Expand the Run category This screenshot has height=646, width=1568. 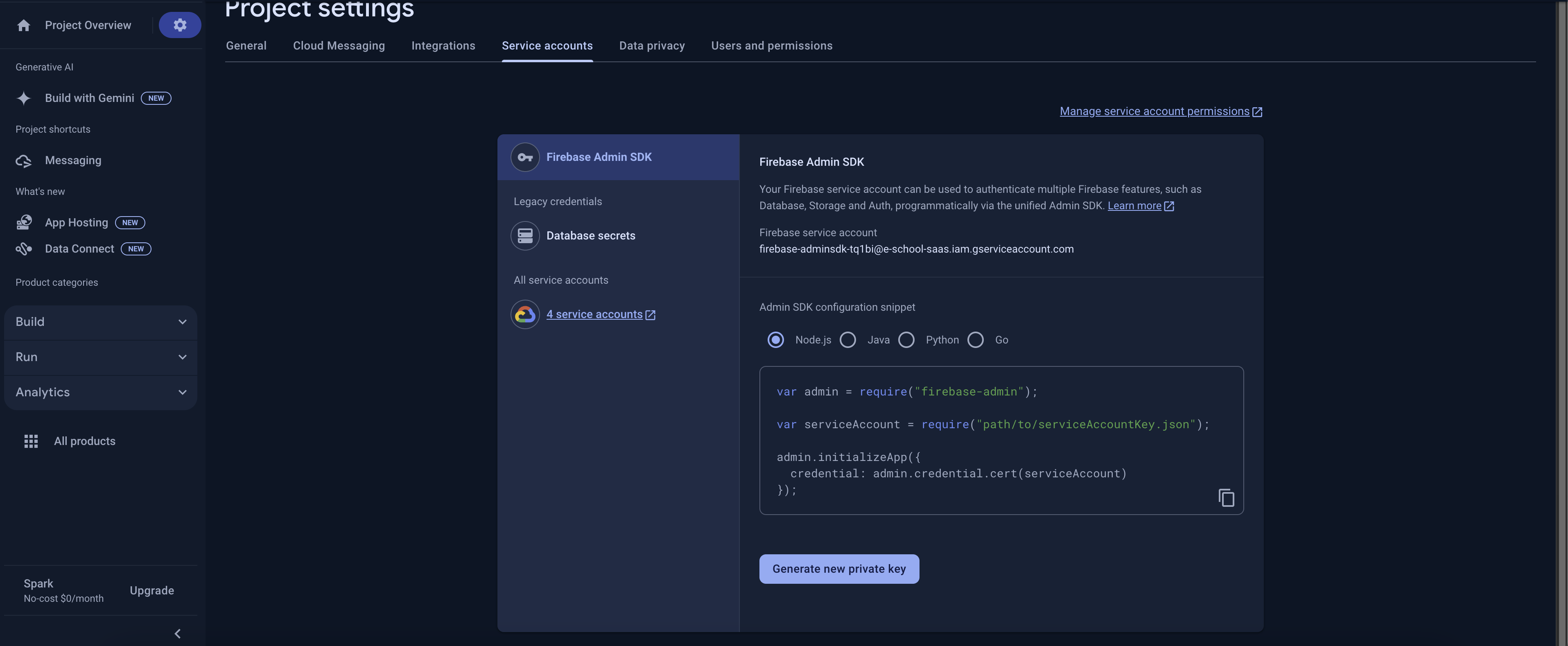(183, 357)
